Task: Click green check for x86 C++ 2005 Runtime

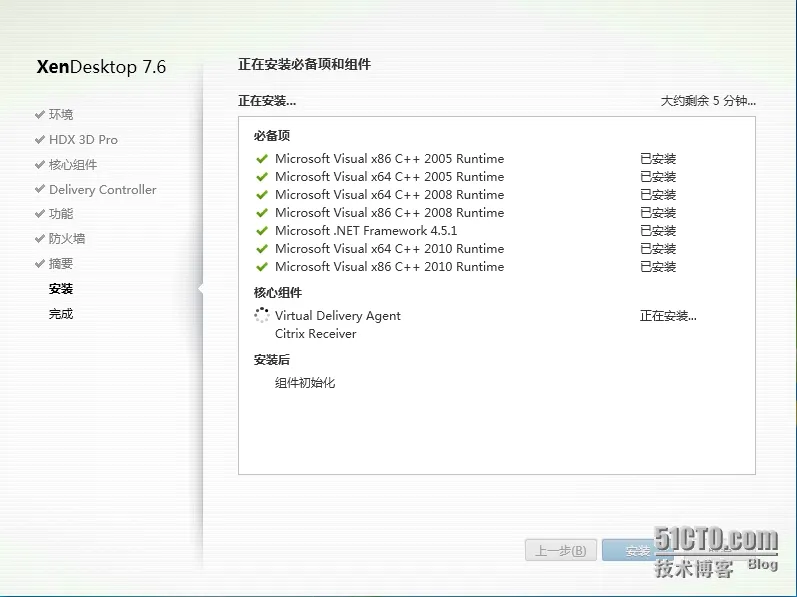Action: [x=262, y=159]
